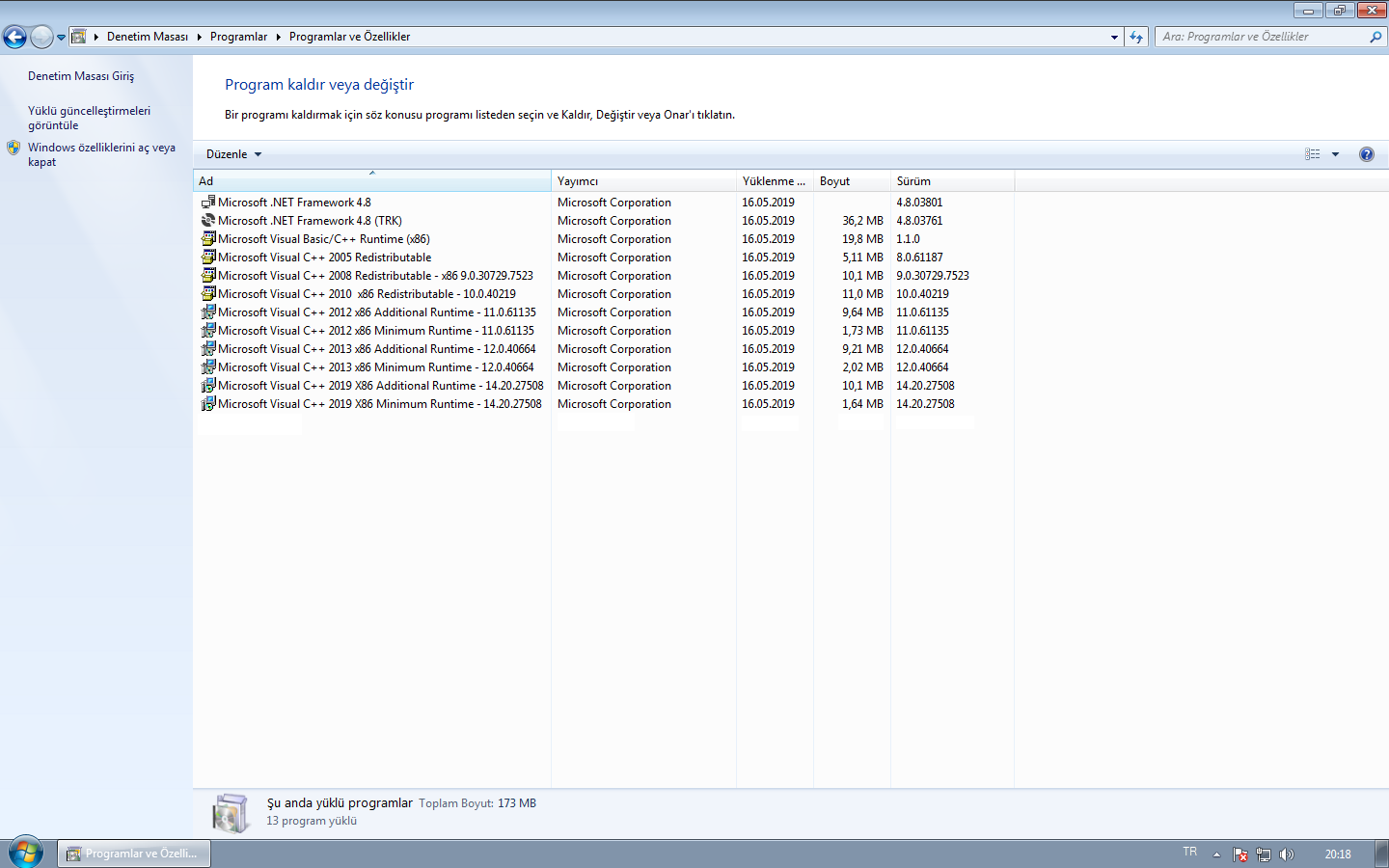Screen dimensions: 1389x868
Task: Click the Visual C++ 2005 Redistributable icon
Action: click(208, 258)
